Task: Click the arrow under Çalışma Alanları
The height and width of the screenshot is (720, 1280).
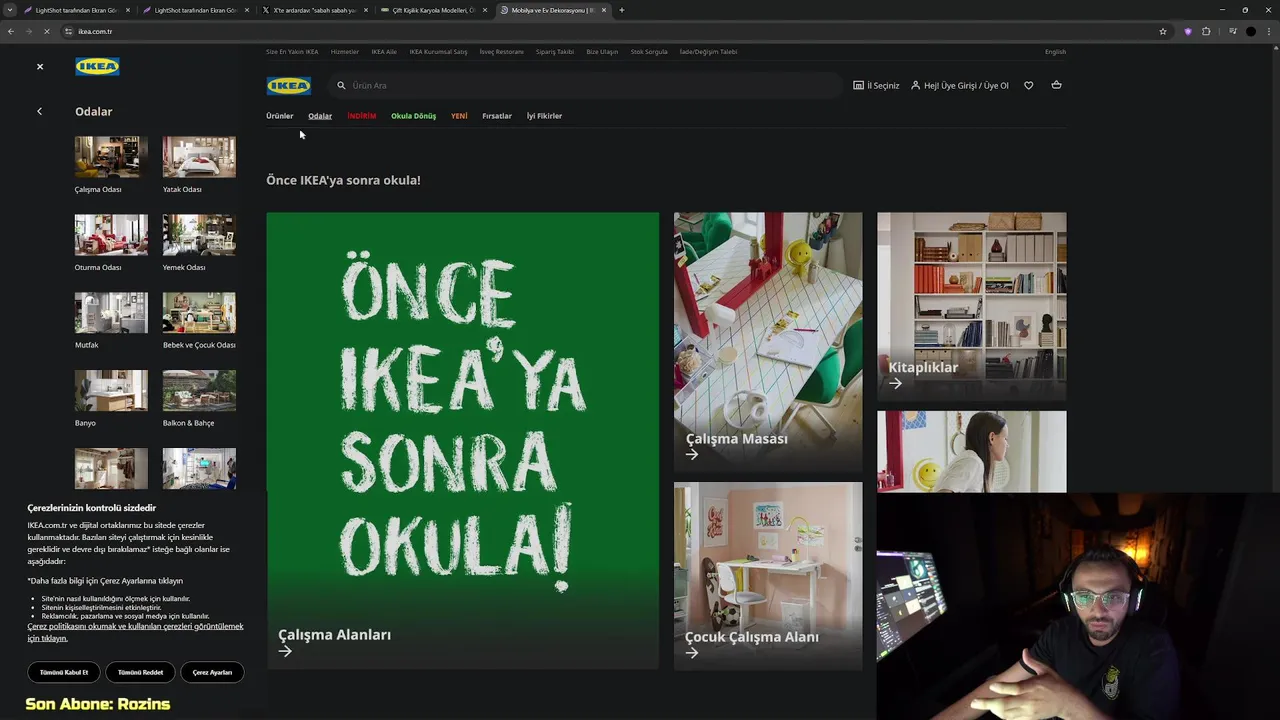Action: (x=285, y=651)
